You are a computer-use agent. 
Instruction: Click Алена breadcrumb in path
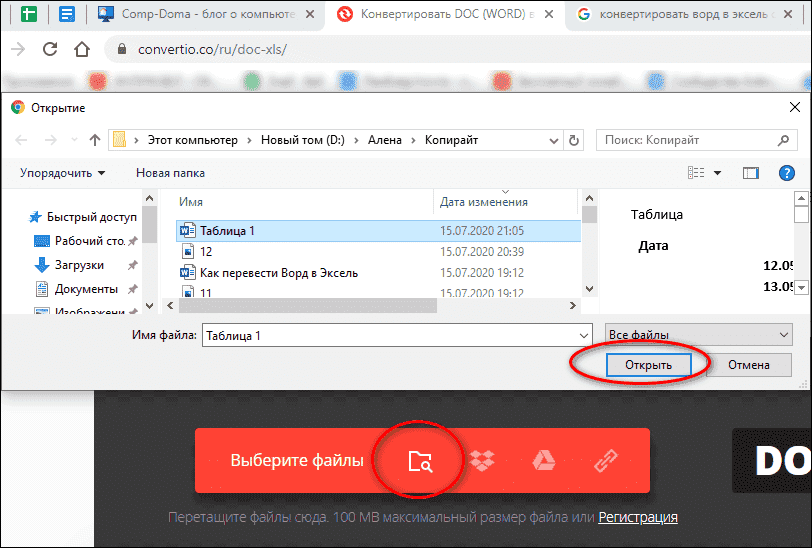tap(385, 140)
